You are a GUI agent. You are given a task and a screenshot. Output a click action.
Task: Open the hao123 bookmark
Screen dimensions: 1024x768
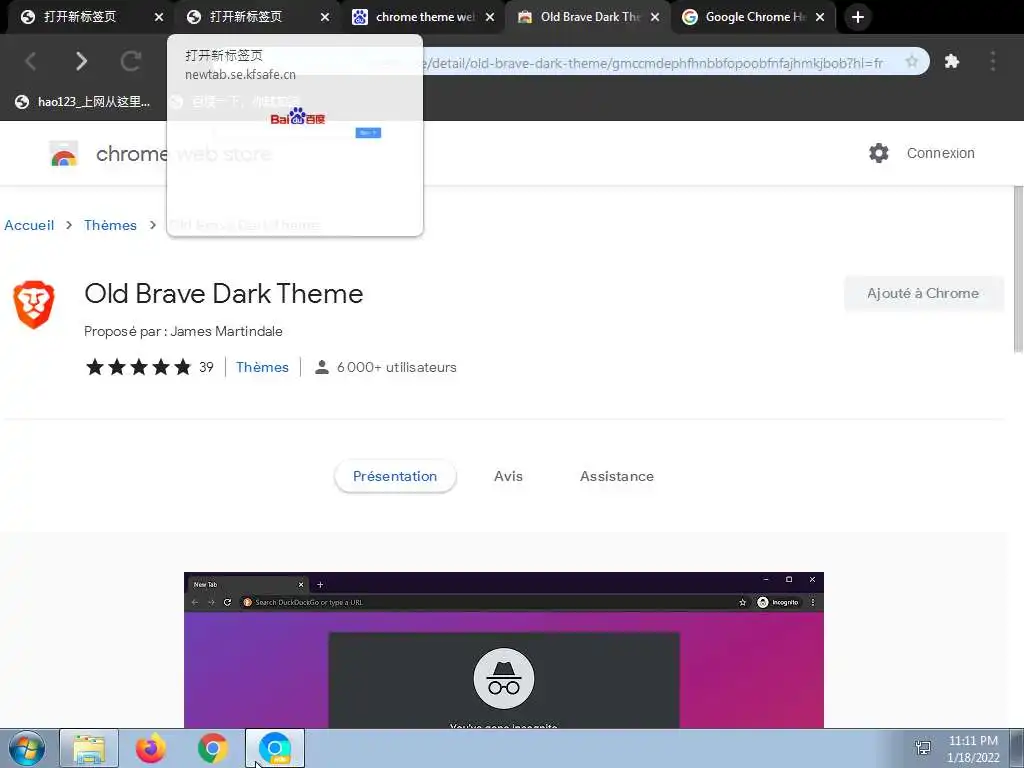tap(82, 101)
